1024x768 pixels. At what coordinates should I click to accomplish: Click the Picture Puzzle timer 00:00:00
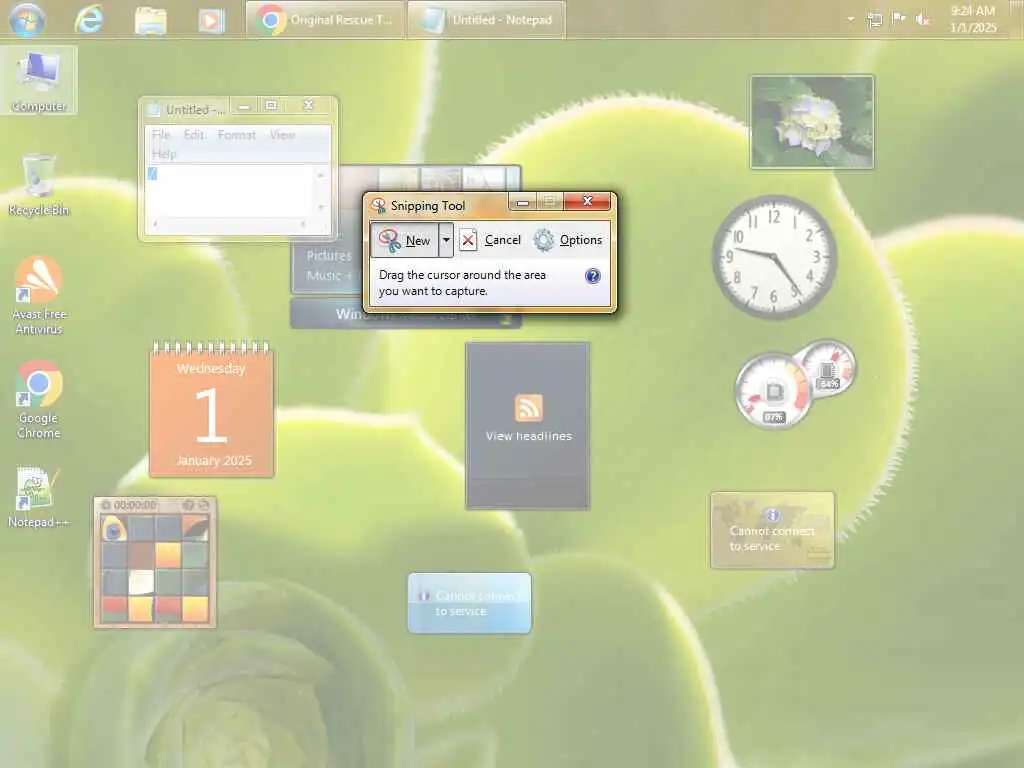[135, 505]
